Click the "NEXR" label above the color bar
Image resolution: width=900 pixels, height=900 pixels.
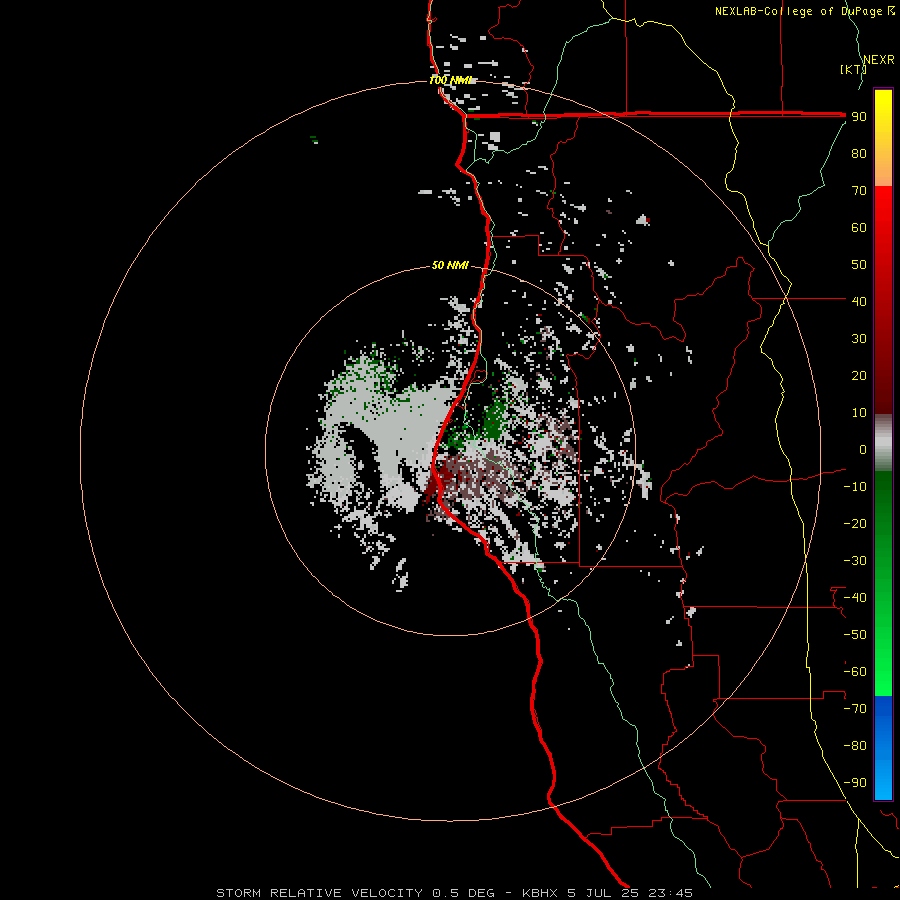pos(879,60)
